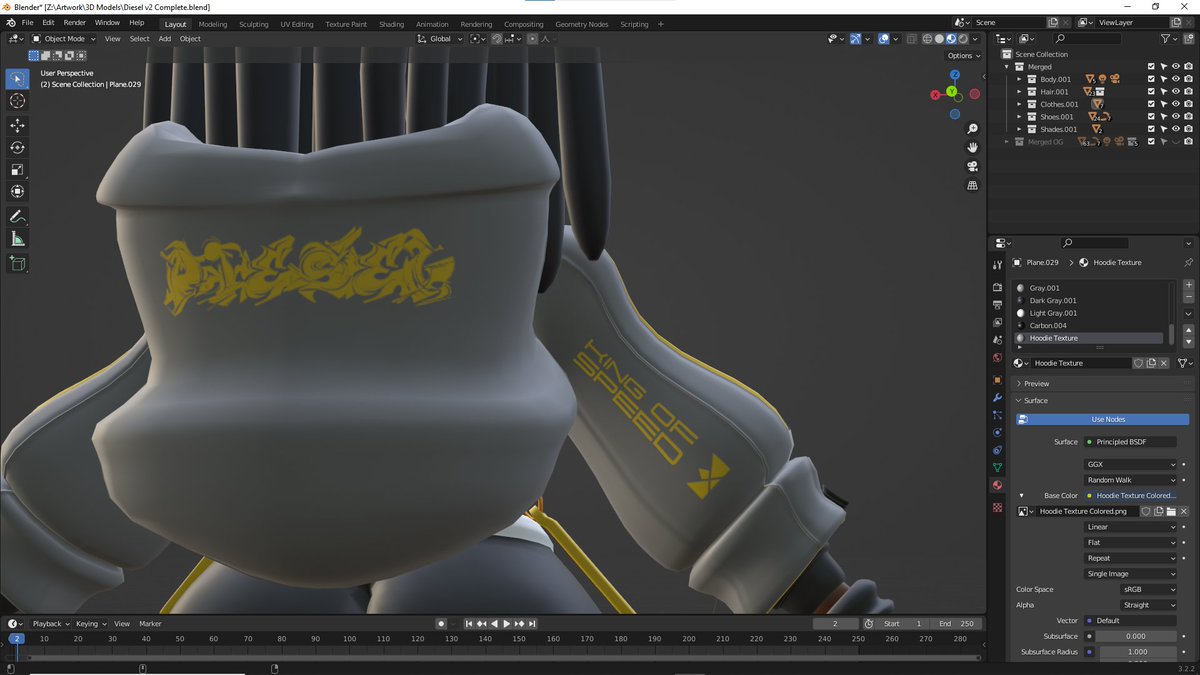Switch to the Sculpting workspace tab
Image resolution: width=1200 pixels, height=675 pixels.
coord(254,24)
